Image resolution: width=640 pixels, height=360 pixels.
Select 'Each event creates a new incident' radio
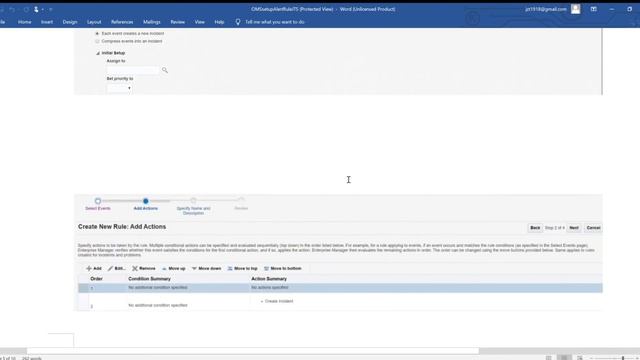(97, 33)
